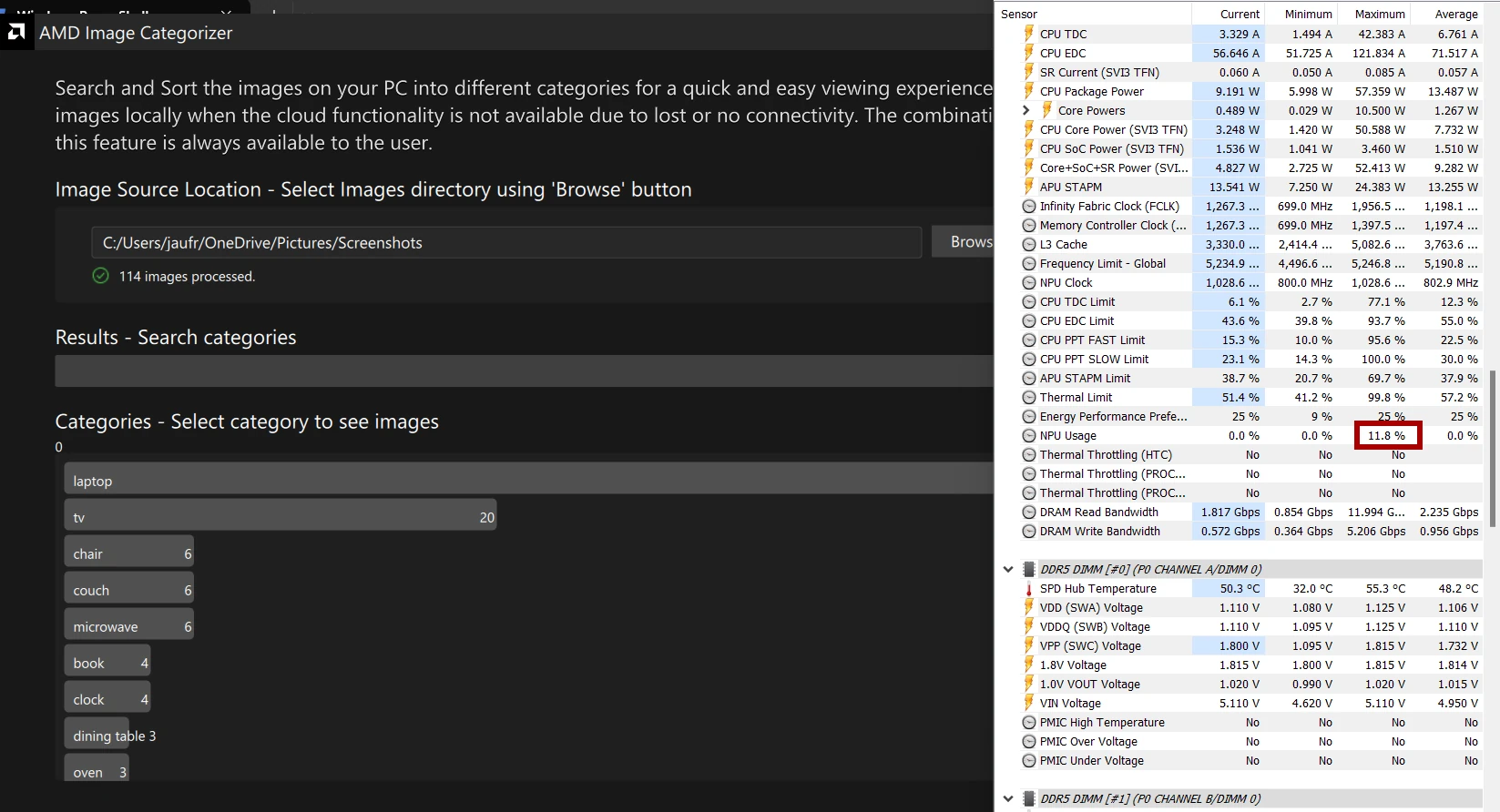Click the Browse button
This screenshot has height=812, width=1500.
pyautogui.click(x=963, y=242)
